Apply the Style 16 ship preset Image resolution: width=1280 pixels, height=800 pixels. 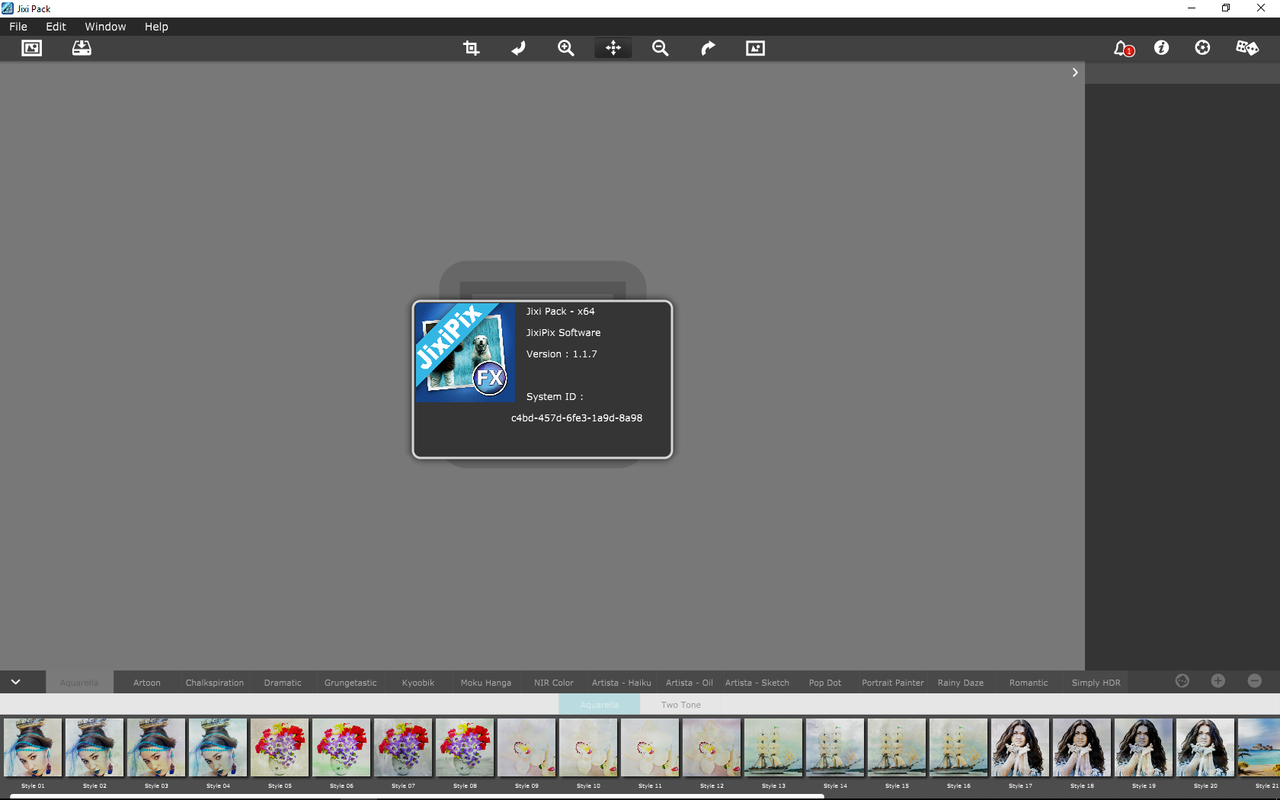pos(959,747)
